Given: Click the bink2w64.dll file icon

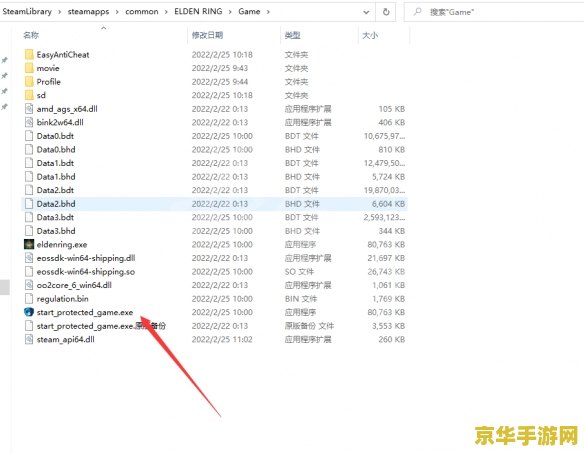Looking at the screenshot, I should [x=29, y=122].
